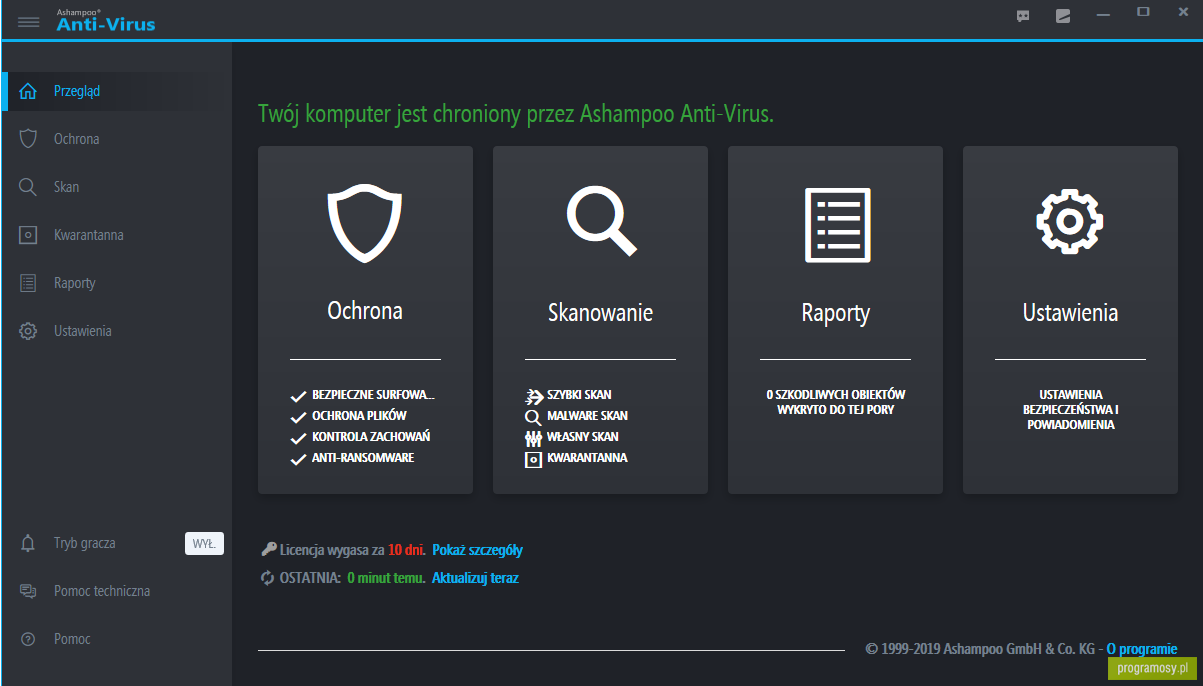Click the Tryb gracza label
Viewport: 1203px width, 686px height.
click(x=85, y=544)
